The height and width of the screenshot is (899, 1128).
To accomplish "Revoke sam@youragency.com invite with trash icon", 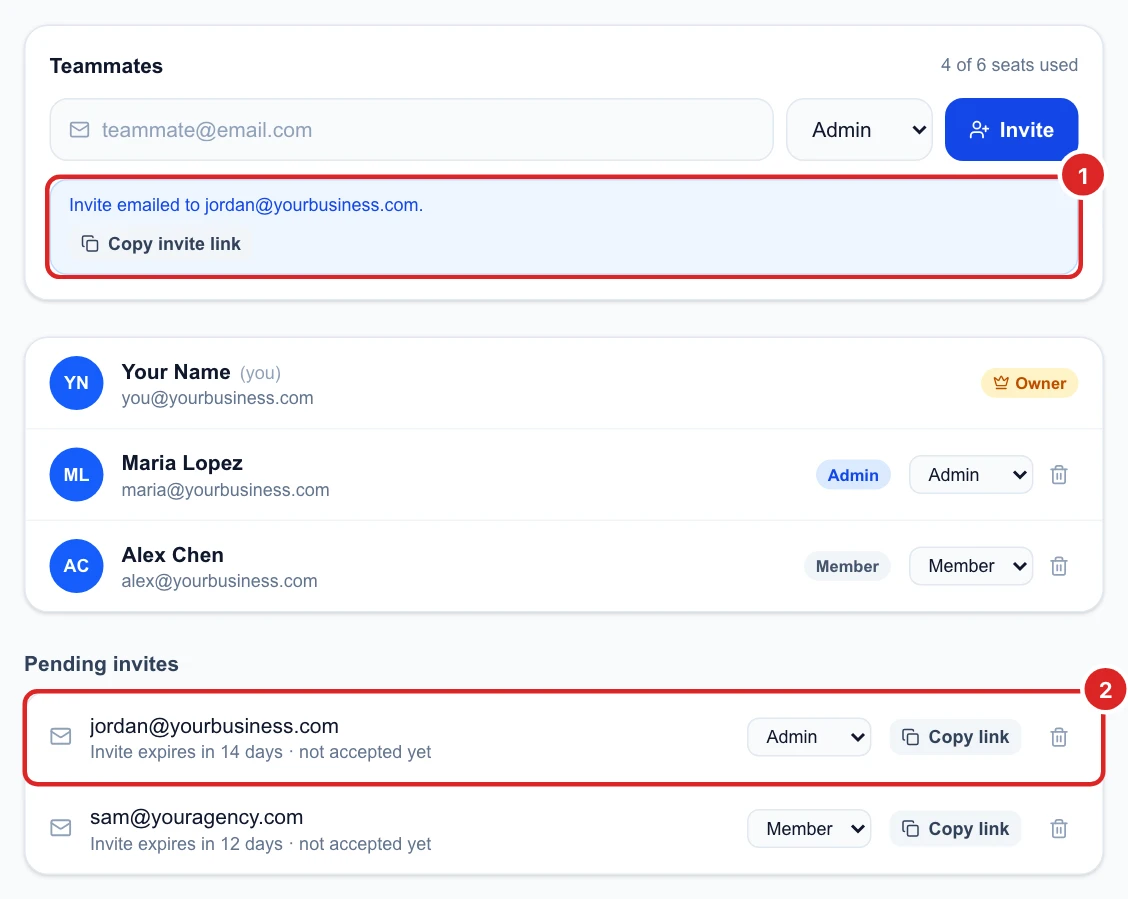I will point(1058,829).
